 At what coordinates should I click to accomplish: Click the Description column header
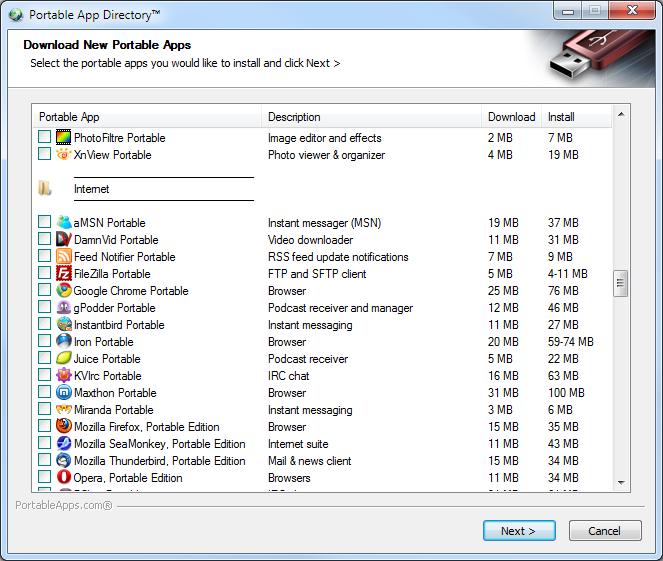[x=372, y=117]
